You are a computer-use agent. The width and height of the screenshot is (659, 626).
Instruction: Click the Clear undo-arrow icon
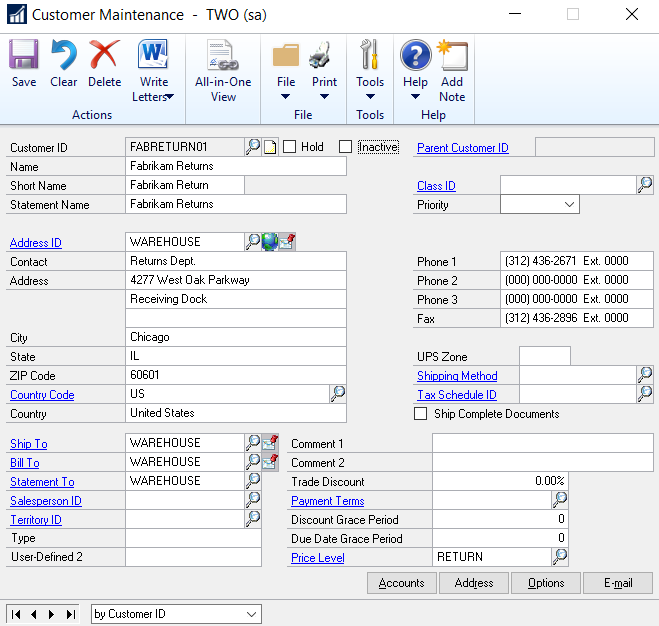pos(64,54)
